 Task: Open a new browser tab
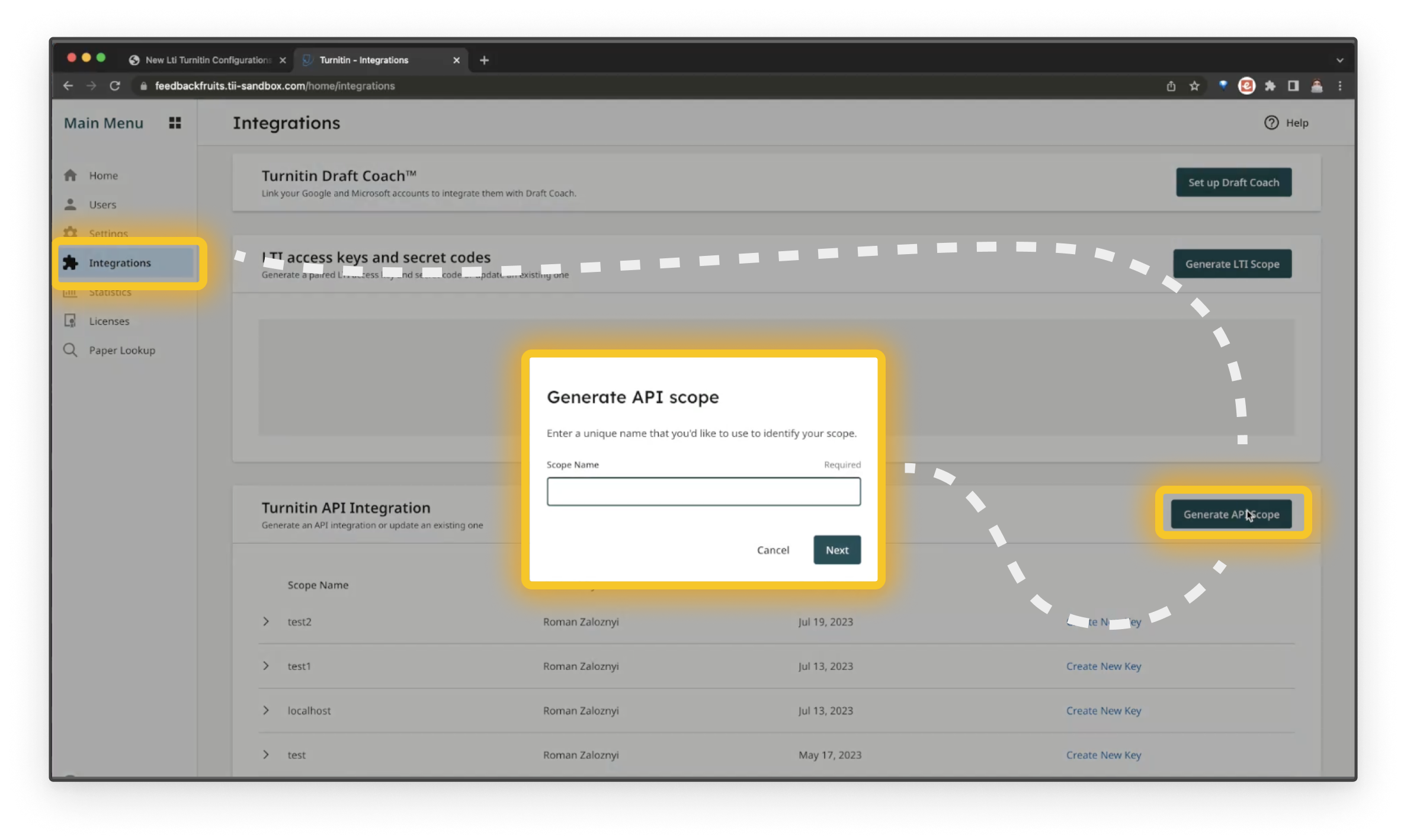point(484,60)
